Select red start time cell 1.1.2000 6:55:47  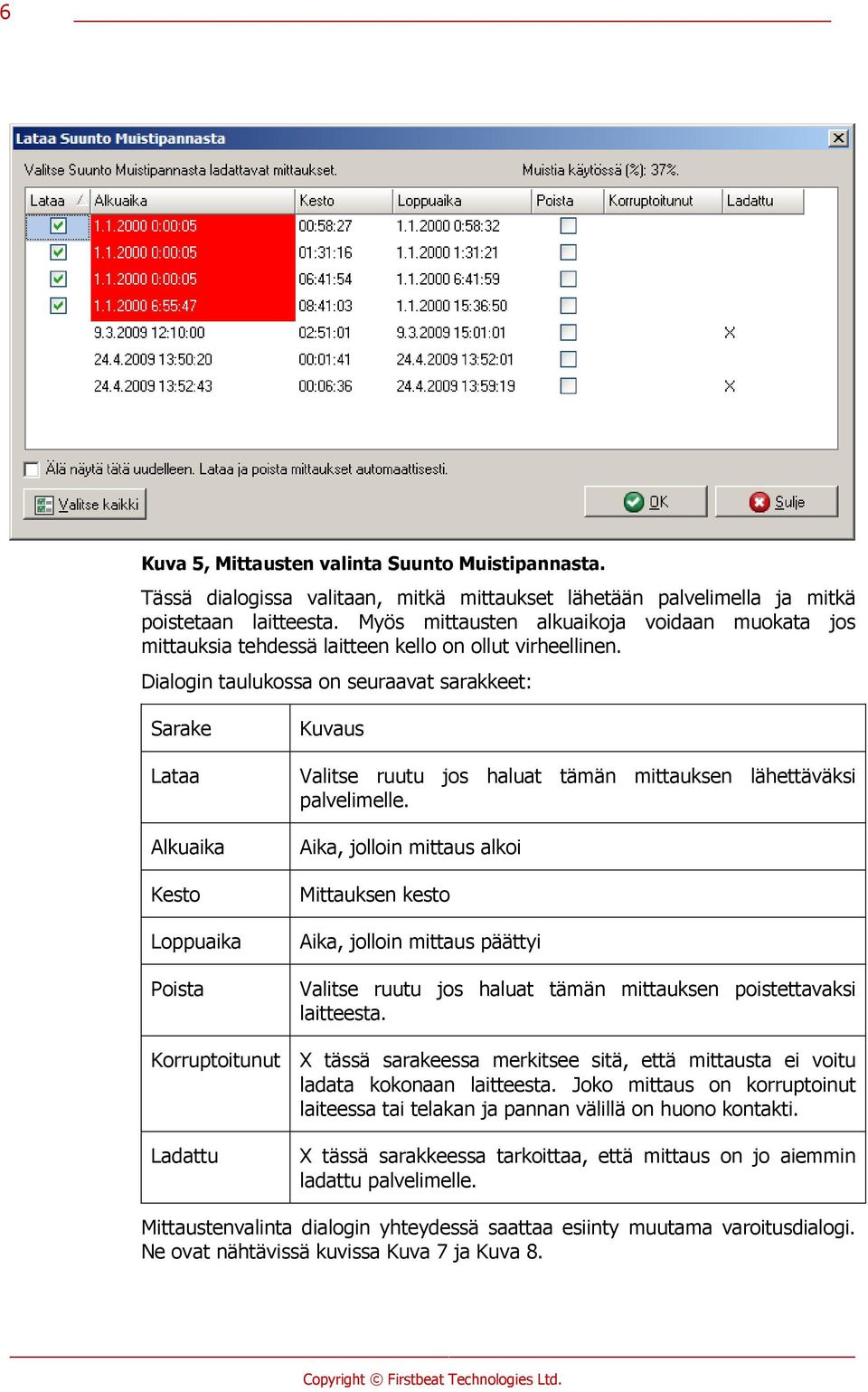[193, 306]
